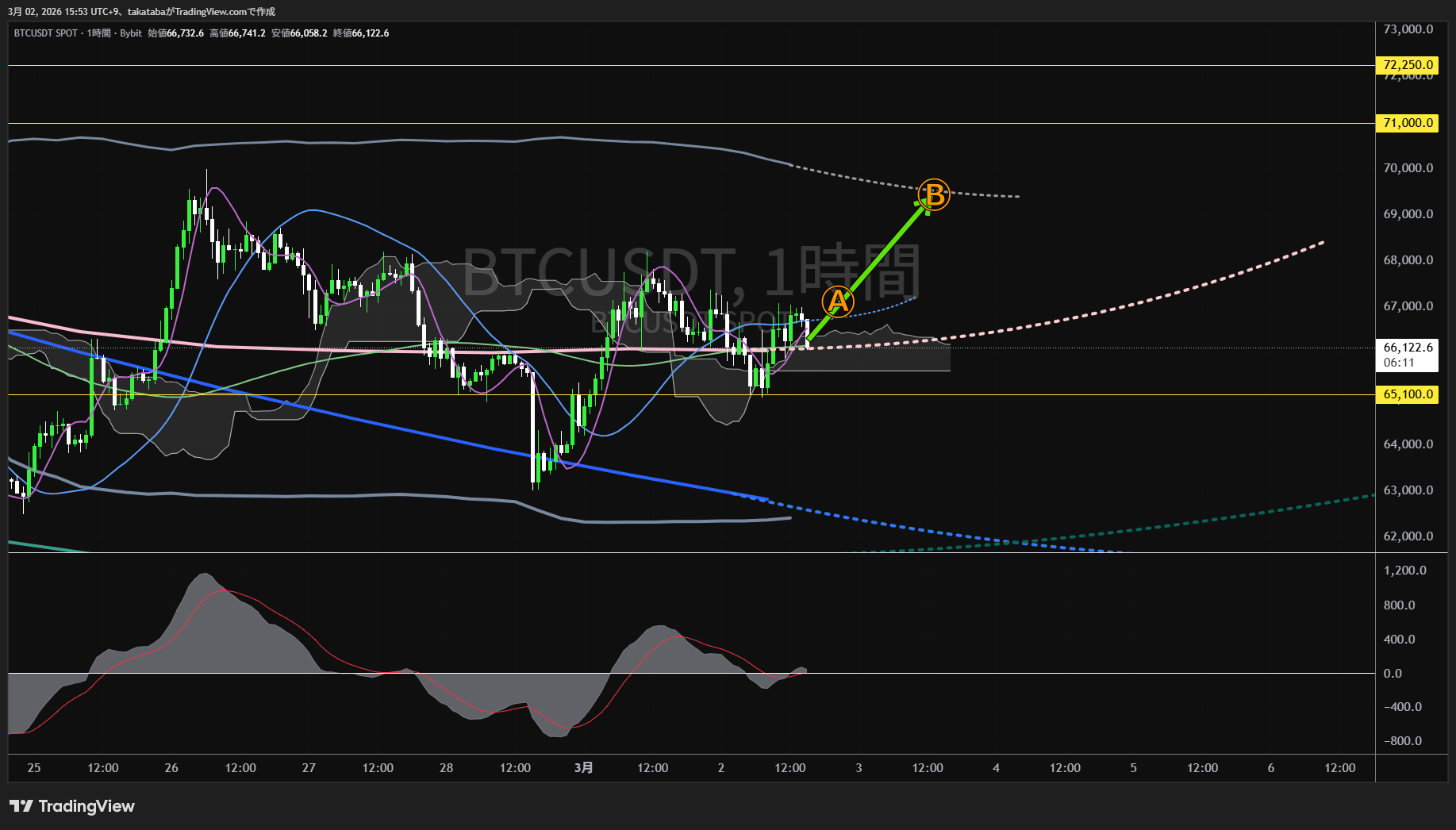Viewport: 1456px width, 830px height.
Task: Click 70,000.0 on the price scale
Action: (1408, 168)
